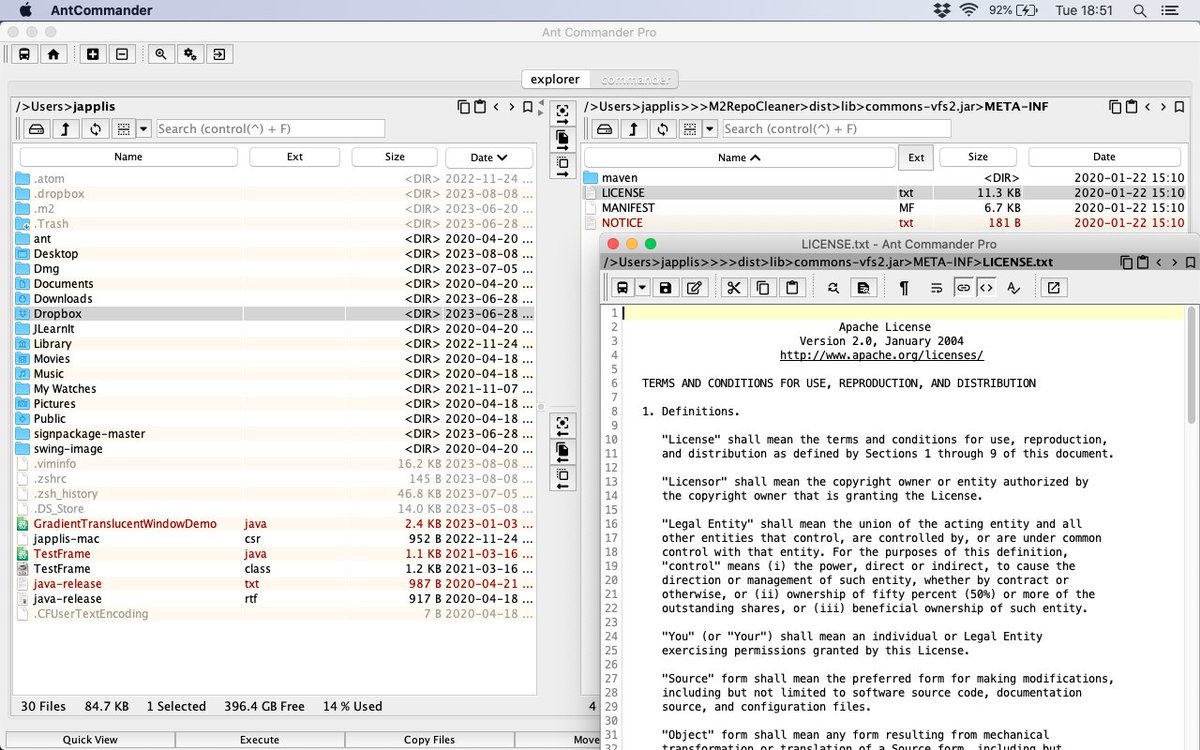
Task: Click the minus box icon in main toolbar
Action: [122, 54]
